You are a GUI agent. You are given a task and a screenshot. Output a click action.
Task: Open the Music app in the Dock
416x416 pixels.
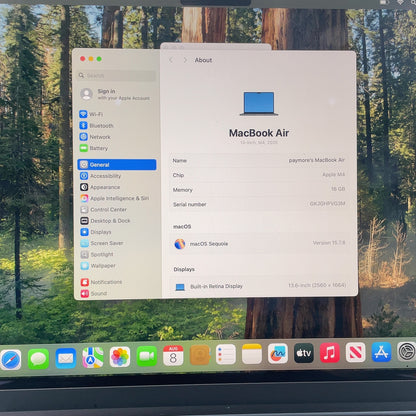(330, 353)
